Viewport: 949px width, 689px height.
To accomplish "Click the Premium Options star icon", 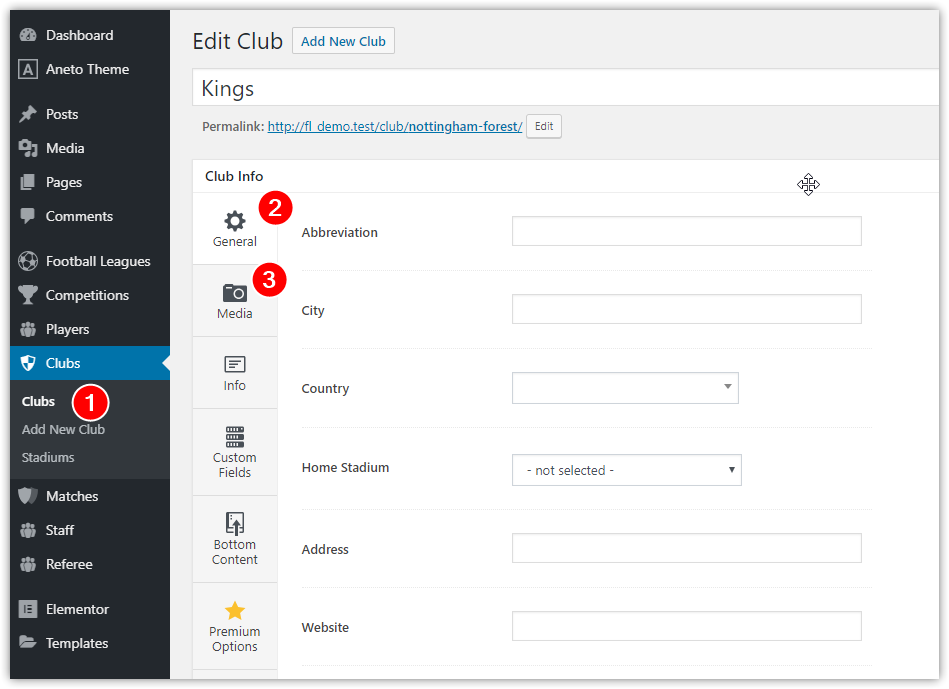I will point(235,610).
